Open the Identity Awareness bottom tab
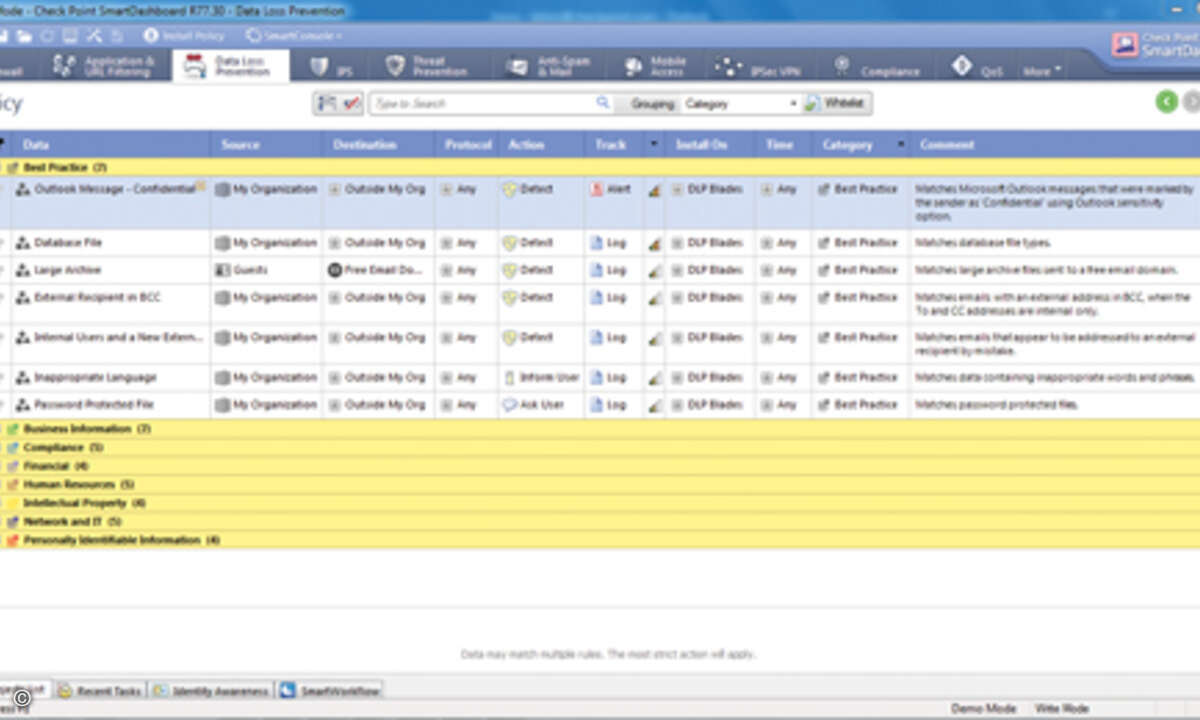Image resolution: width=1200 pixels, height=720 pixels. pyautogui.click(x=210, y=691)
